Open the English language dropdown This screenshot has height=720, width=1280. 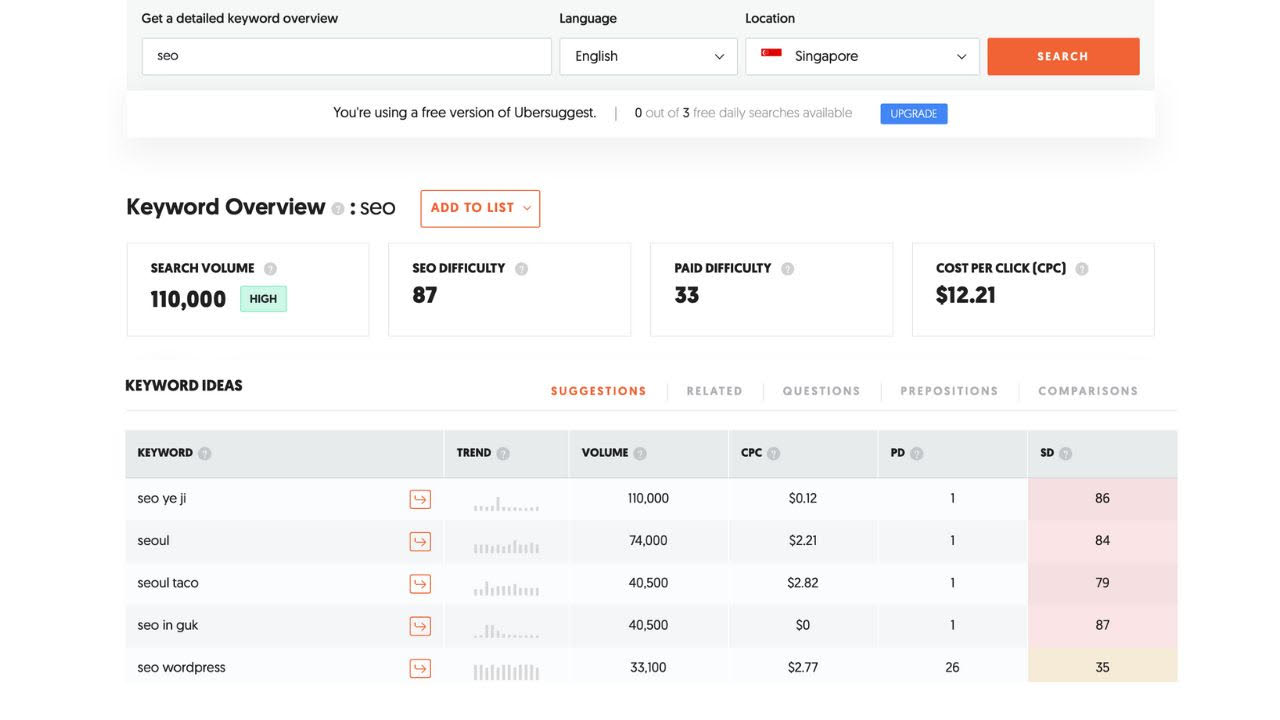click(x=648, y=56)
